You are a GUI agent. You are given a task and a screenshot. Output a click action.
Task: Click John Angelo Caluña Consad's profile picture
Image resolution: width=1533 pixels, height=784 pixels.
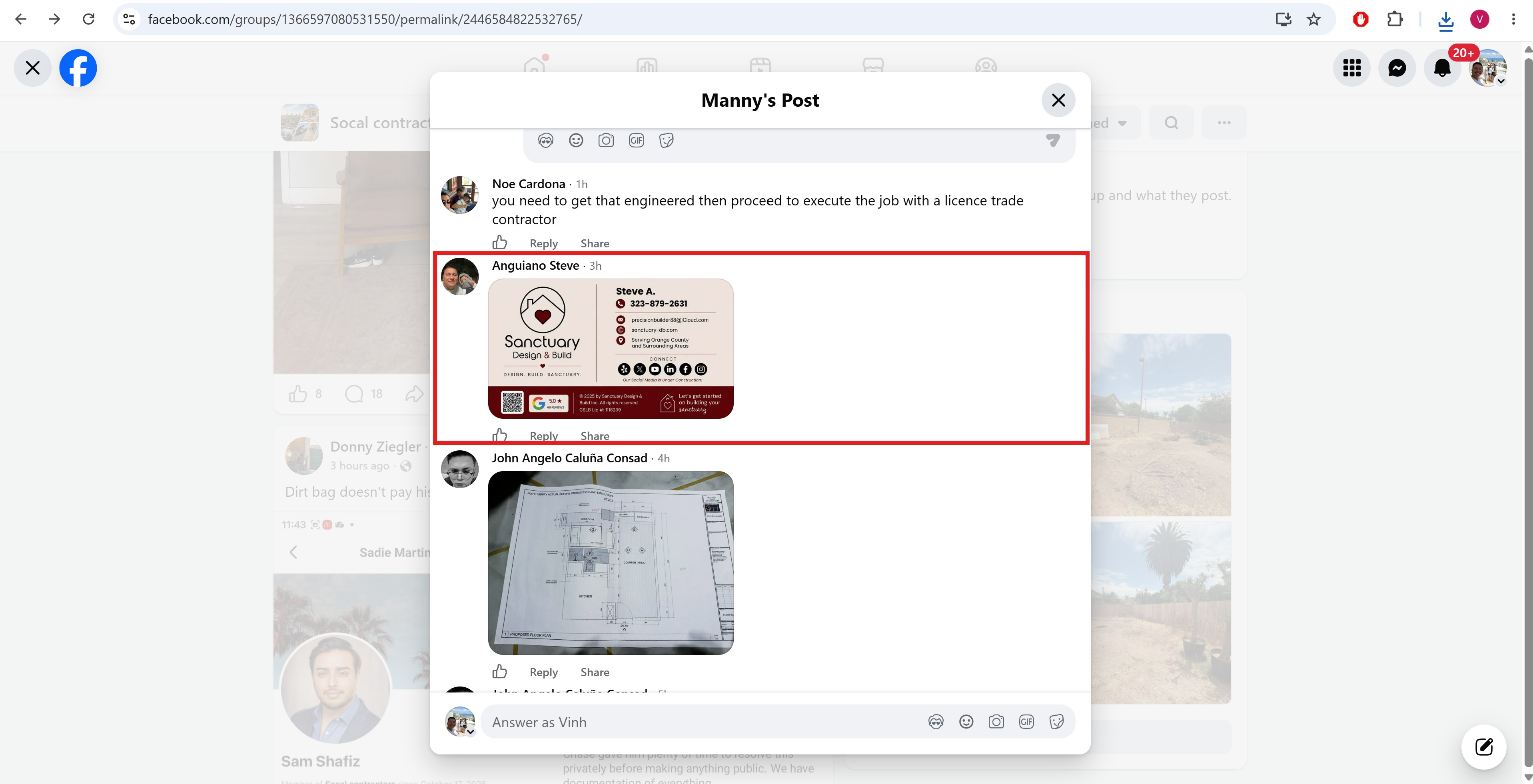[x=459, y=469]
